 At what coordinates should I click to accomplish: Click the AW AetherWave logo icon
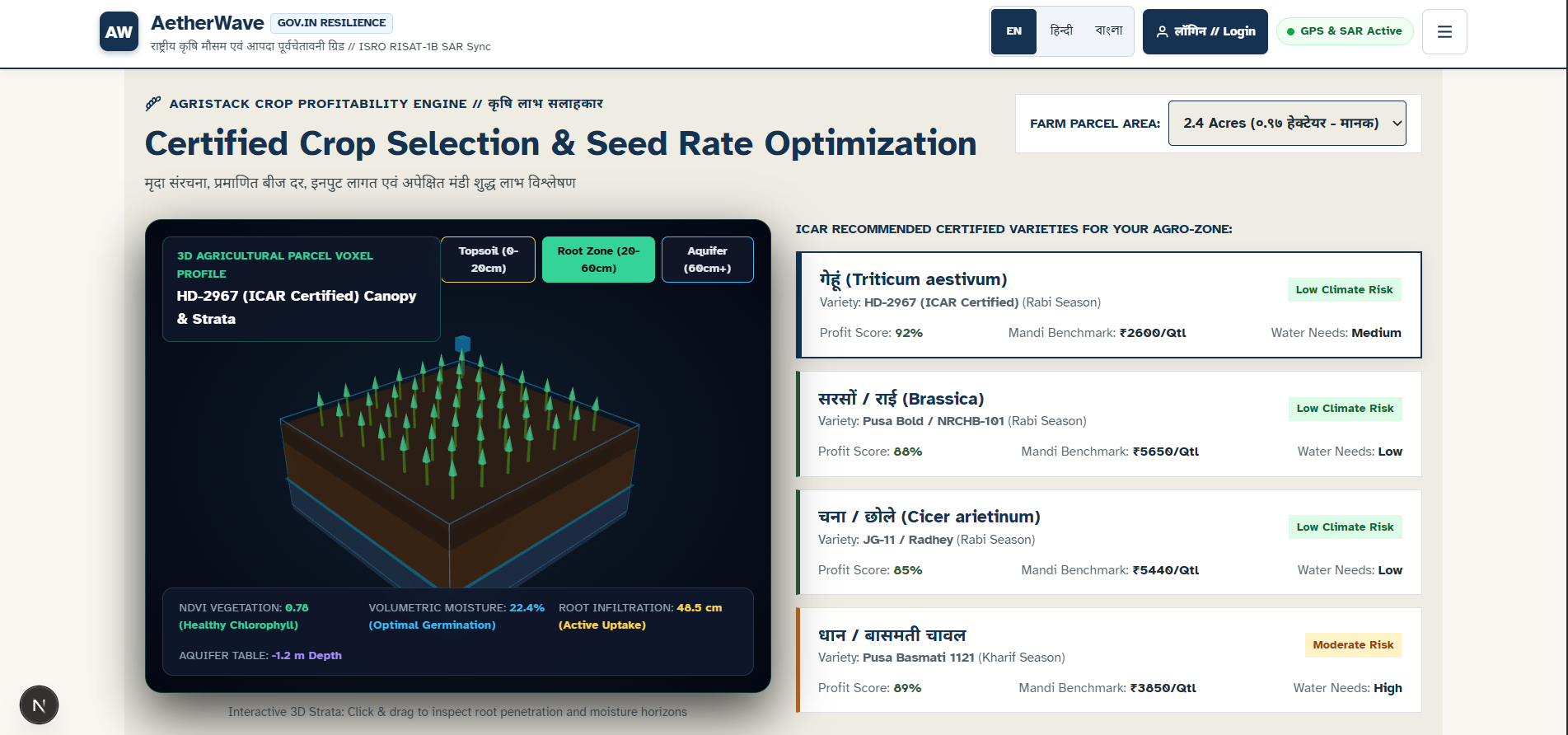pyautogui.click(x=119, y=32)
